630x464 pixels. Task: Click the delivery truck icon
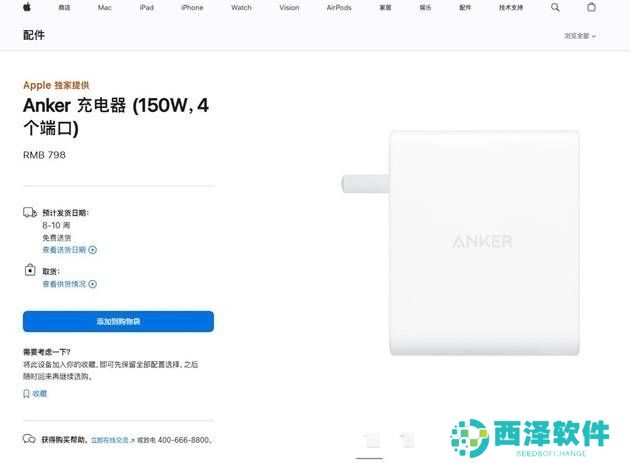coord(30,213)
